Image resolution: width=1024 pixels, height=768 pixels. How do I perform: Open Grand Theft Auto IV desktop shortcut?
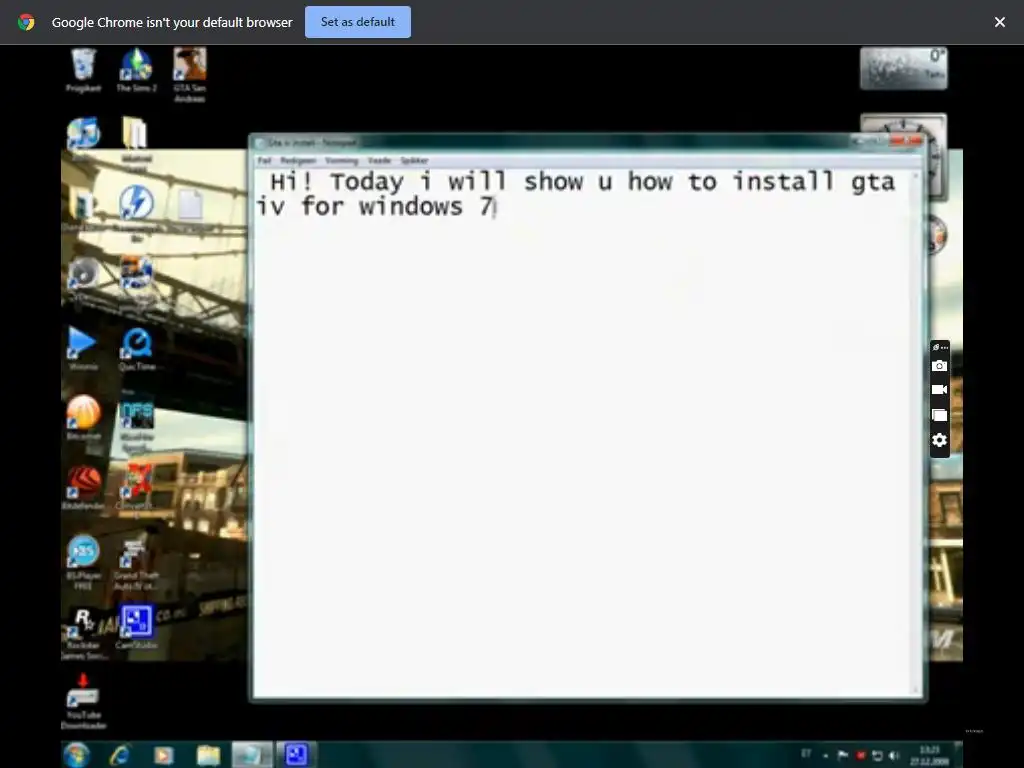click(x=136, y=564)
